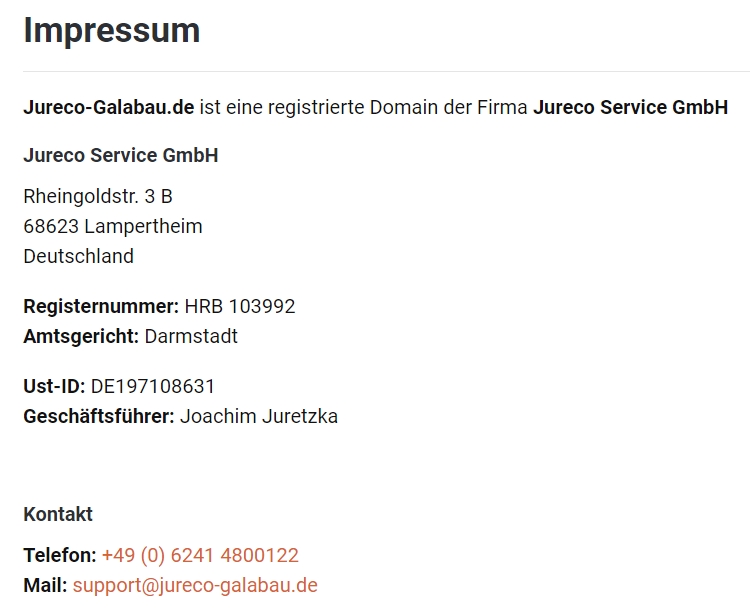This screenshot has width=750, height=613.
Task: Click the Darmstadt court name
Action: [x=191, y=337]
